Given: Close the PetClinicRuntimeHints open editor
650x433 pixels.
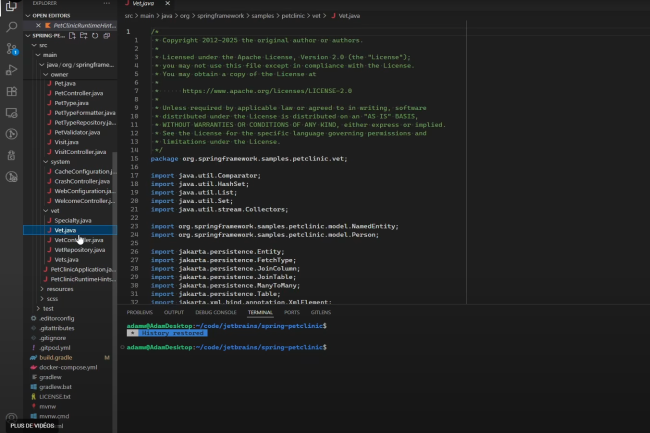Looking at the screenshot, I should [x=38, y=25].
